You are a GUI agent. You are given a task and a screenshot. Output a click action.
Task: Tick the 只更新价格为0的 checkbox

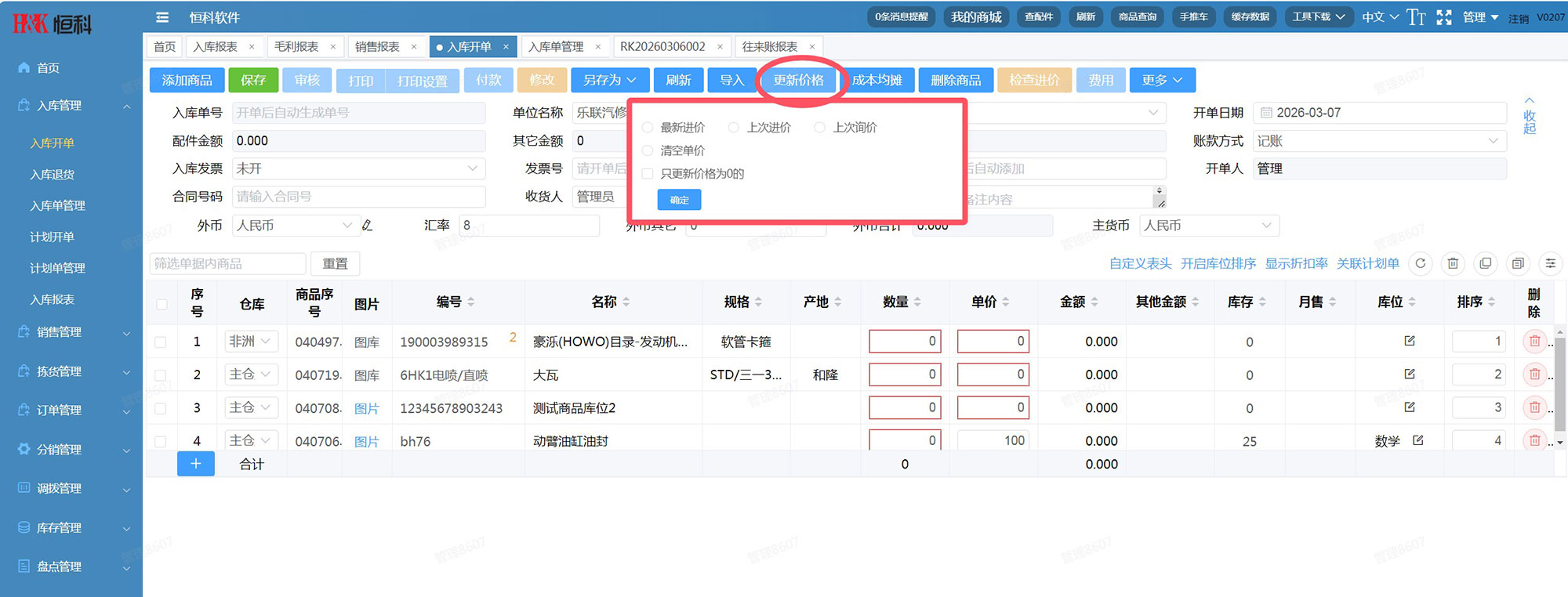[648, 174]
